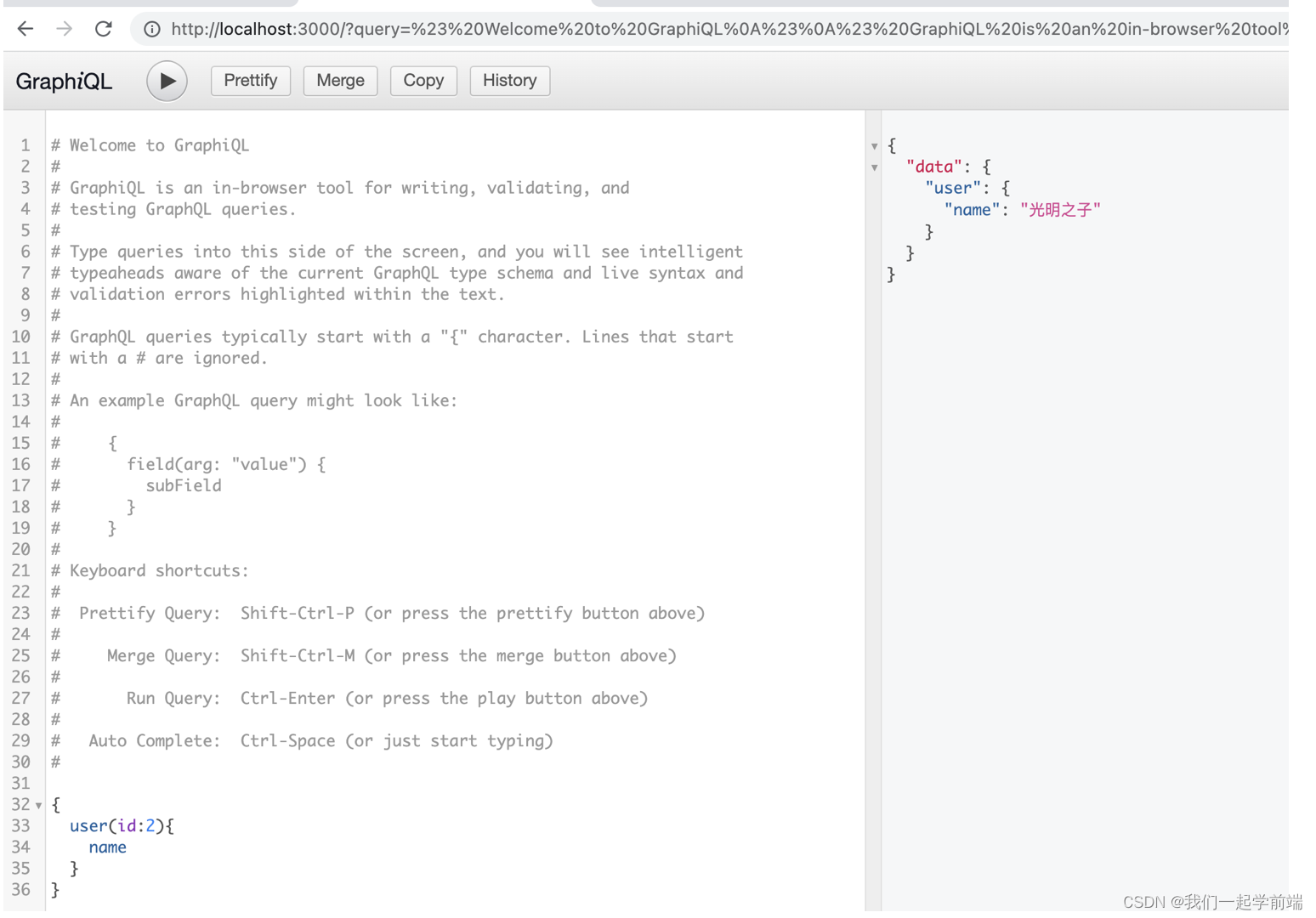Click the "光明之子" value in results
This screenshot has height=918, width=1316.
1060,210
